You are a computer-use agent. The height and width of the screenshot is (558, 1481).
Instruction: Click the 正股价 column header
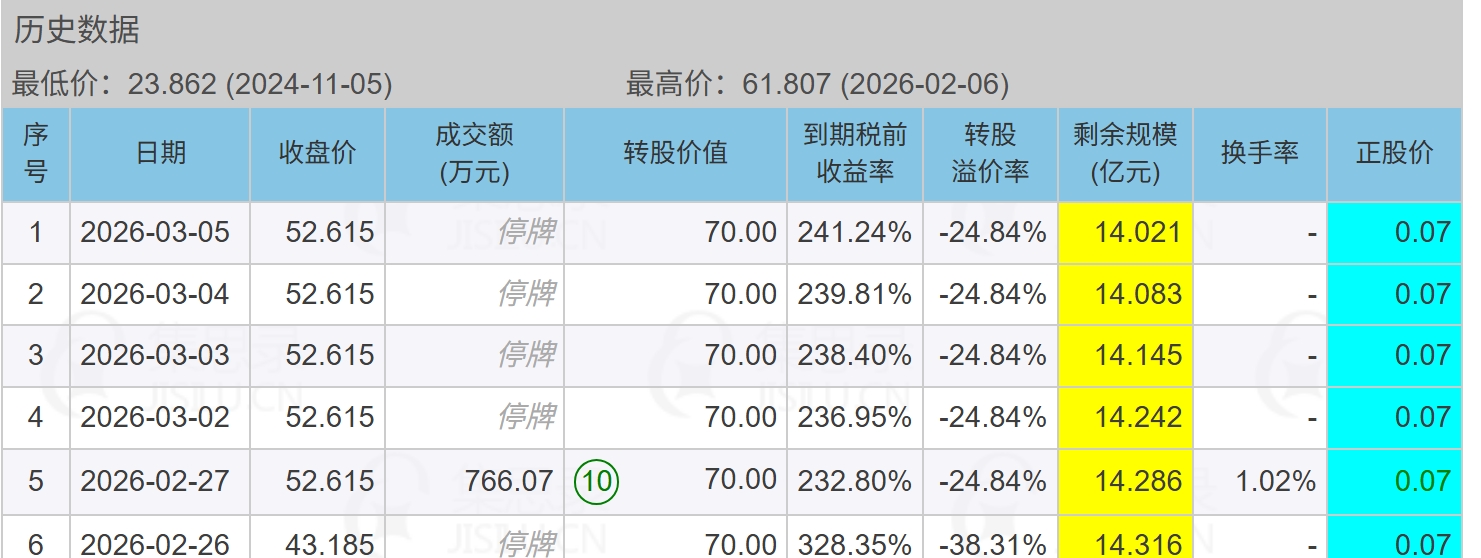pyautogui.click(x=1394, y=154)
